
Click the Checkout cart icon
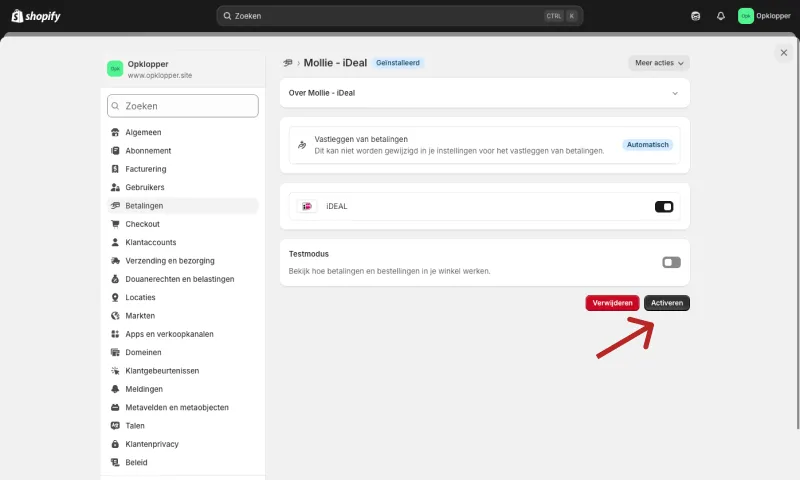tap(115, 224)
